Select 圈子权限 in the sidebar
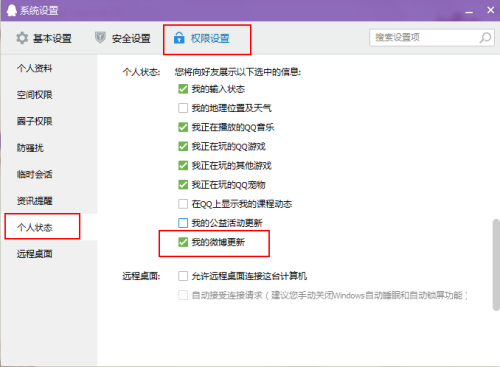 35,121
